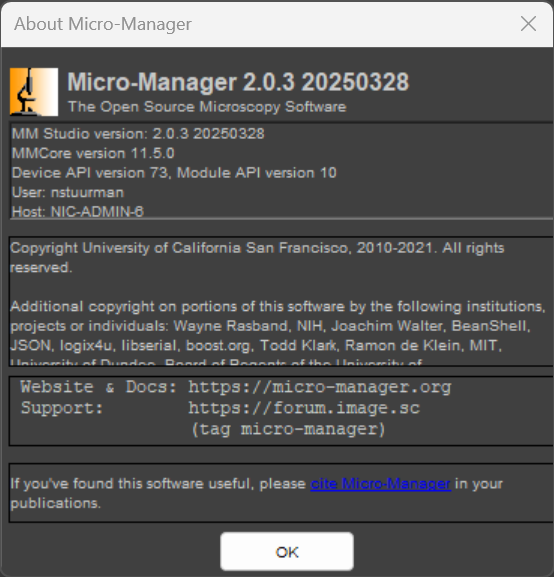Click the Micro-Manager microscope logo icon
The height and width of the screenshot is (577, 554).
coord(34,92)
